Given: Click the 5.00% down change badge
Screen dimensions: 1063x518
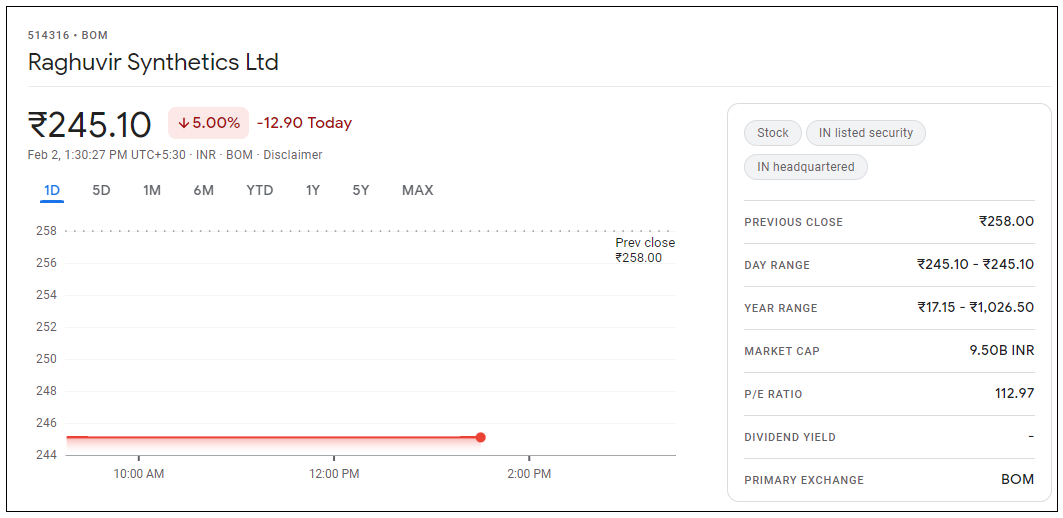Looking at the screenshot, I should [209, 123].
